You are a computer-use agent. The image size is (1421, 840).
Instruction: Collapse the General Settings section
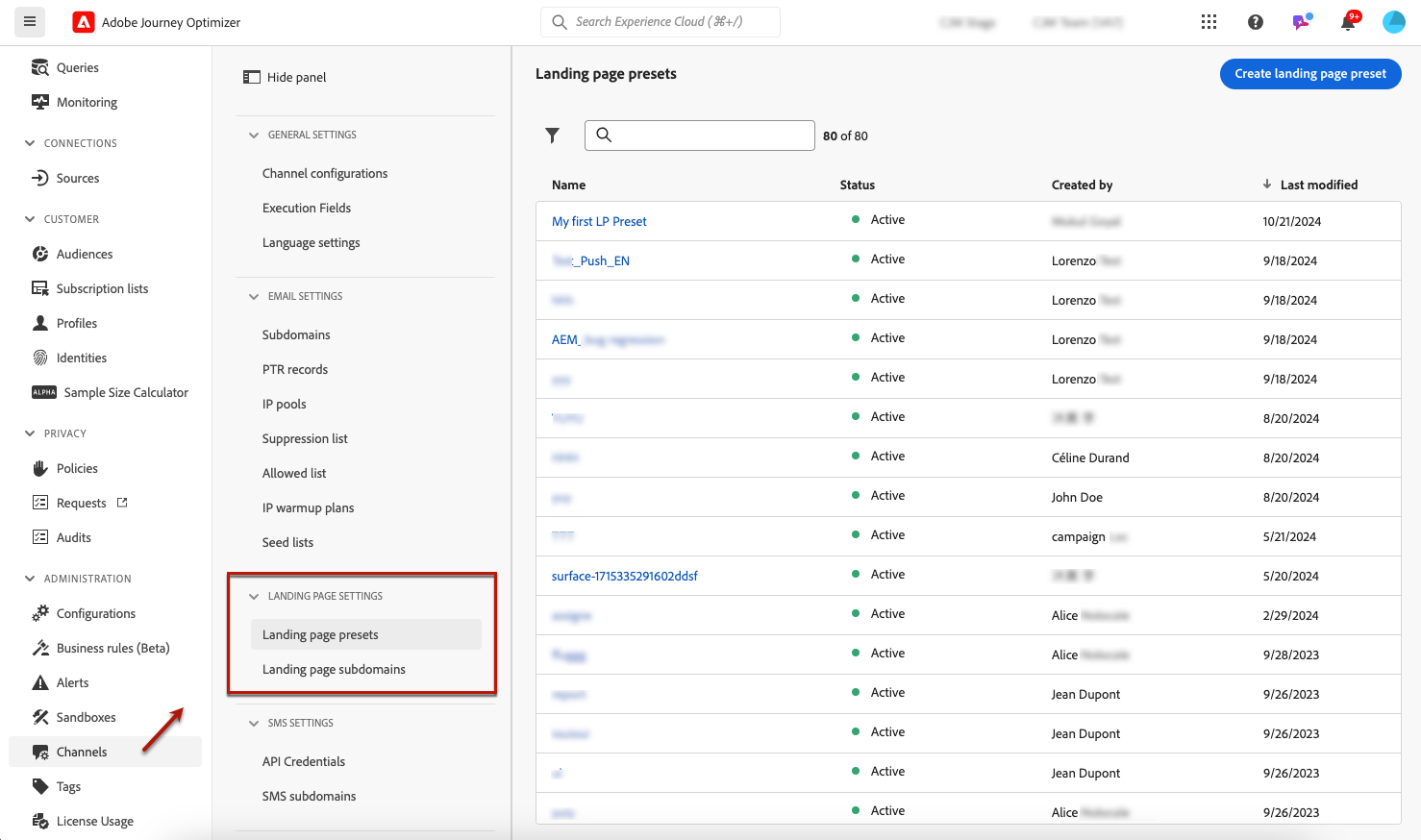click(x=254, y=136)
